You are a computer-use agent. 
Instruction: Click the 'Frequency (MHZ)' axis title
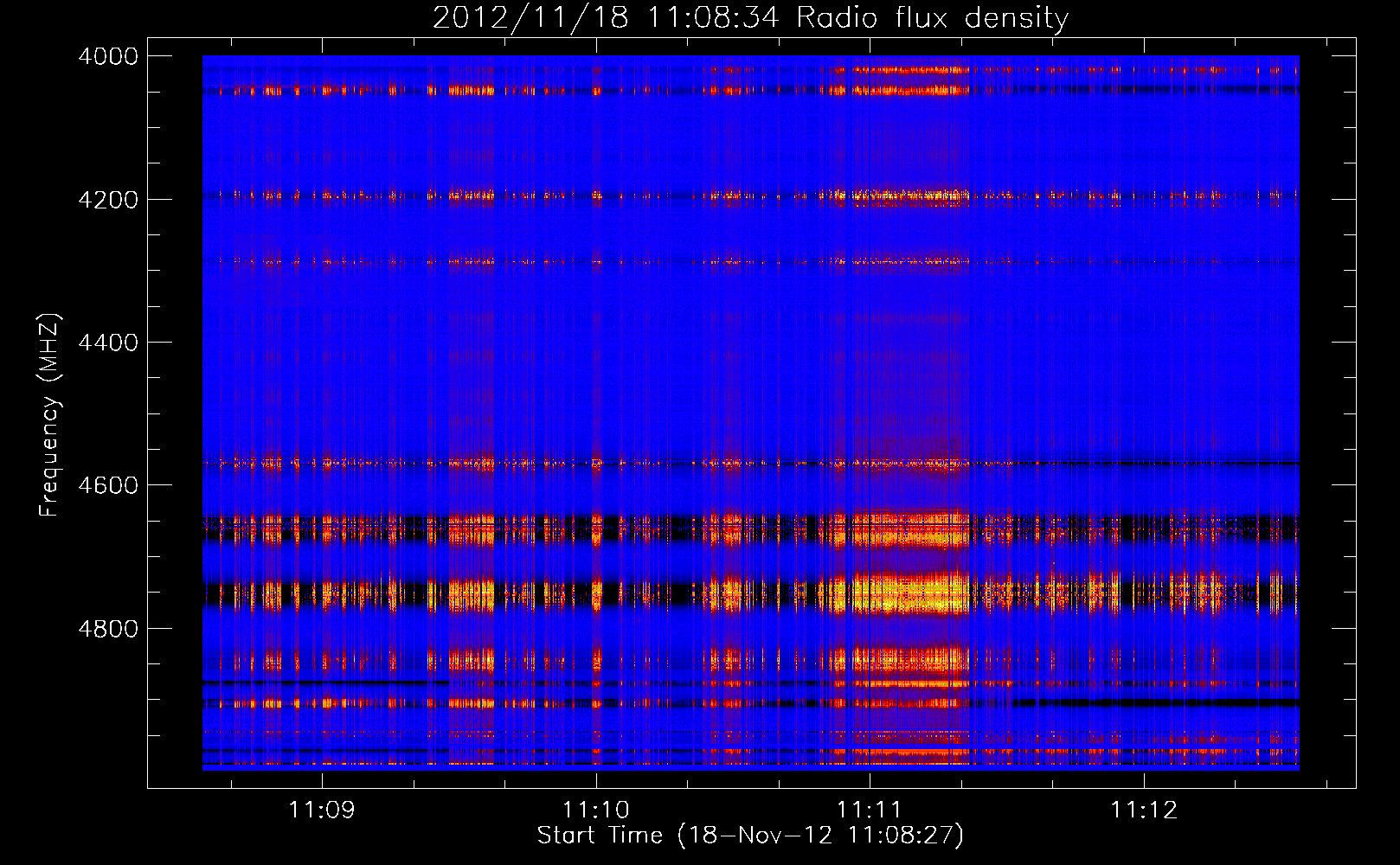click(50, 415)
